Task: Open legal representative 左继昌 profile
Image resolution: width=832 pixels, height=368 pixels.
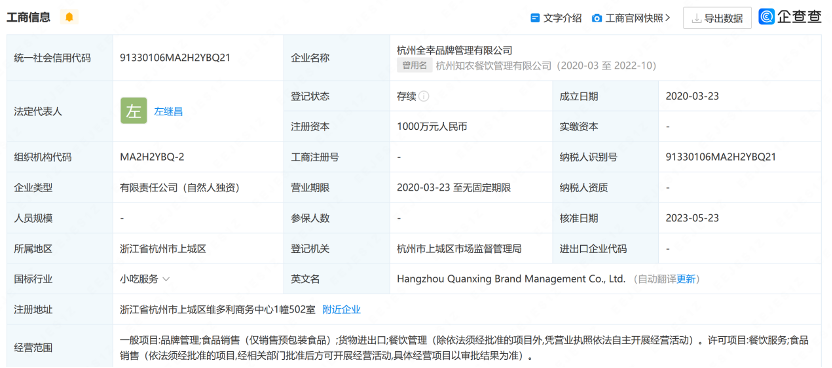Action: 168,112
